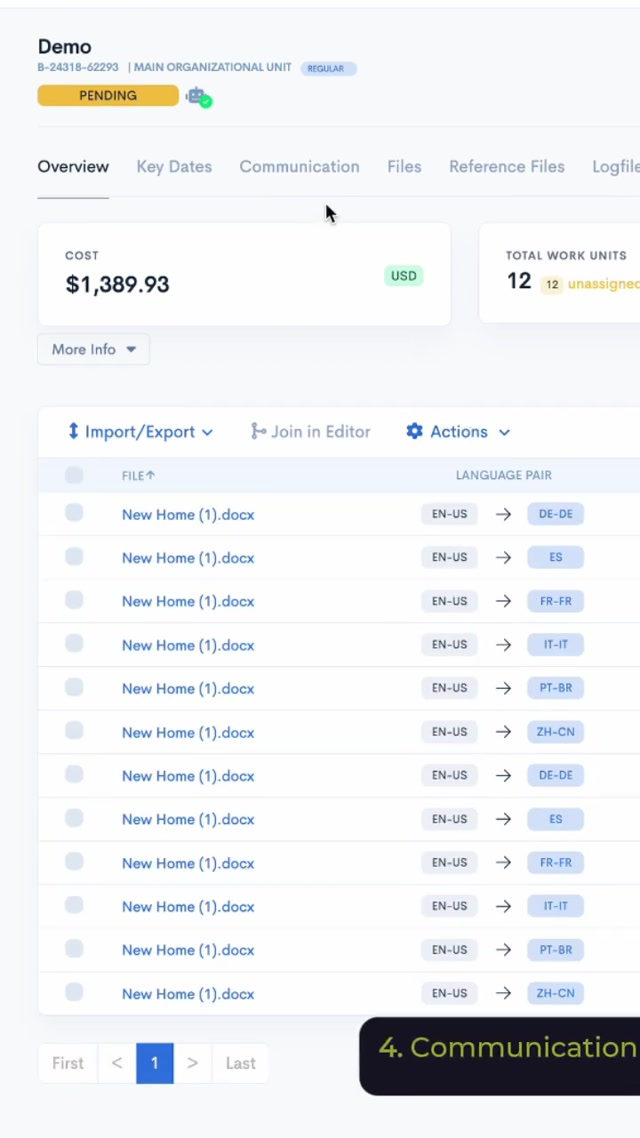Click the USD currency badge
640x1138 pixels.
click(404, 276)
